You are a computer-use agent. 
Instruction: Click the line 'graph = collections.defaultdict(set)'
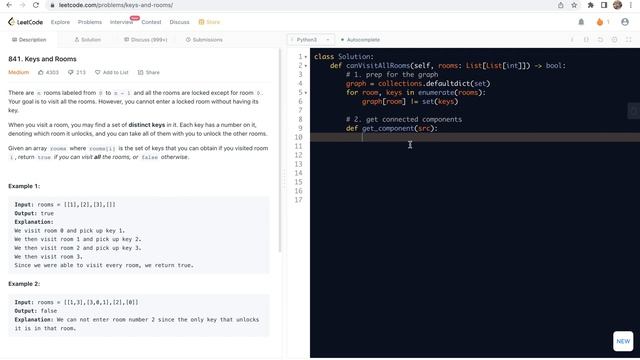coord(418,84)
